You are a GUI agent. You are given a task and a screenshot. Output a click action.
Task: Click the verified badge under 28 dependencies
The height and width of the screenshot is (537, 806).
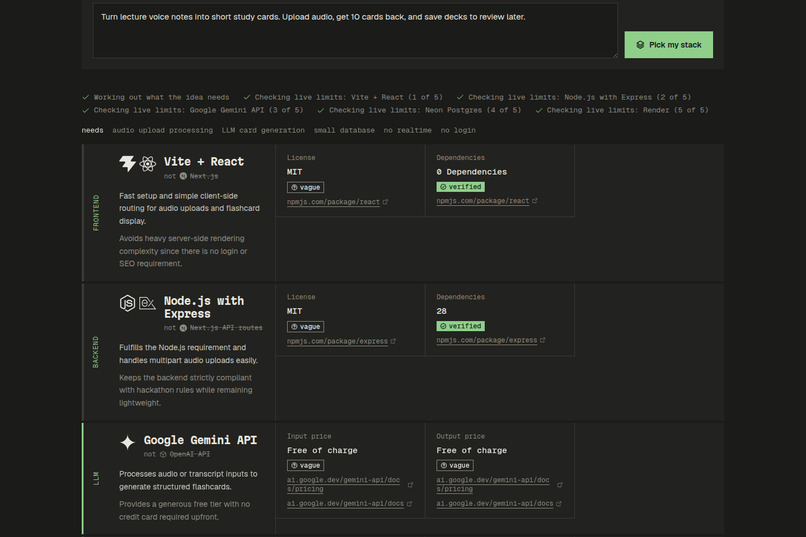[461, 326]
